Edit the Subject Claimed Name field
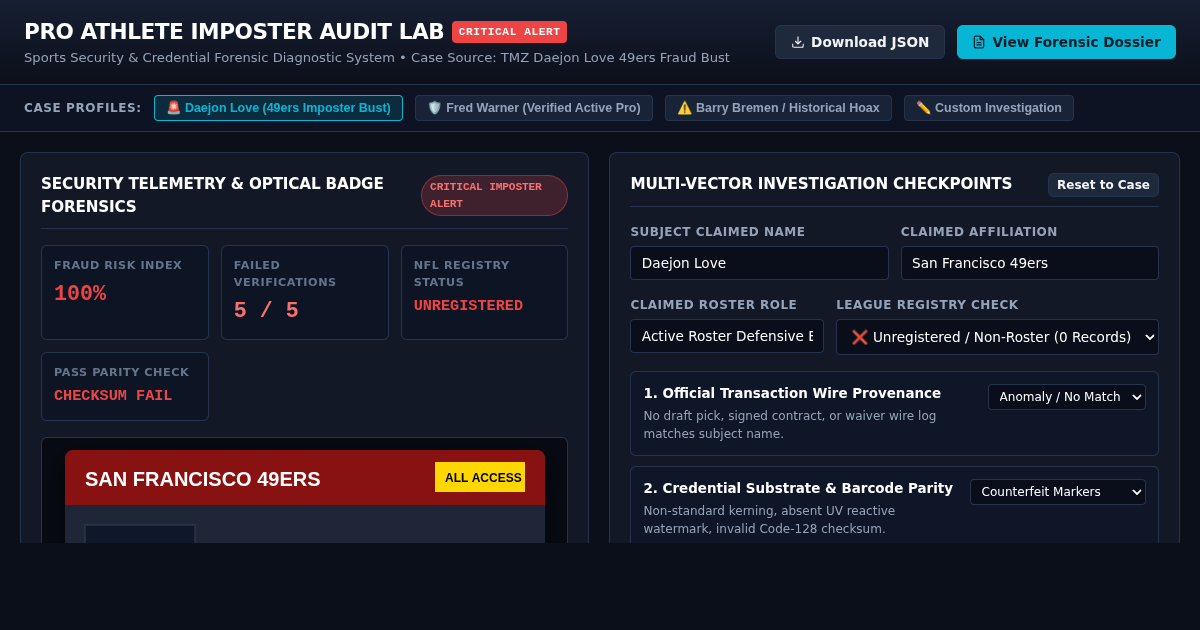The image size is (1200, 630). [x=759, y=263]
